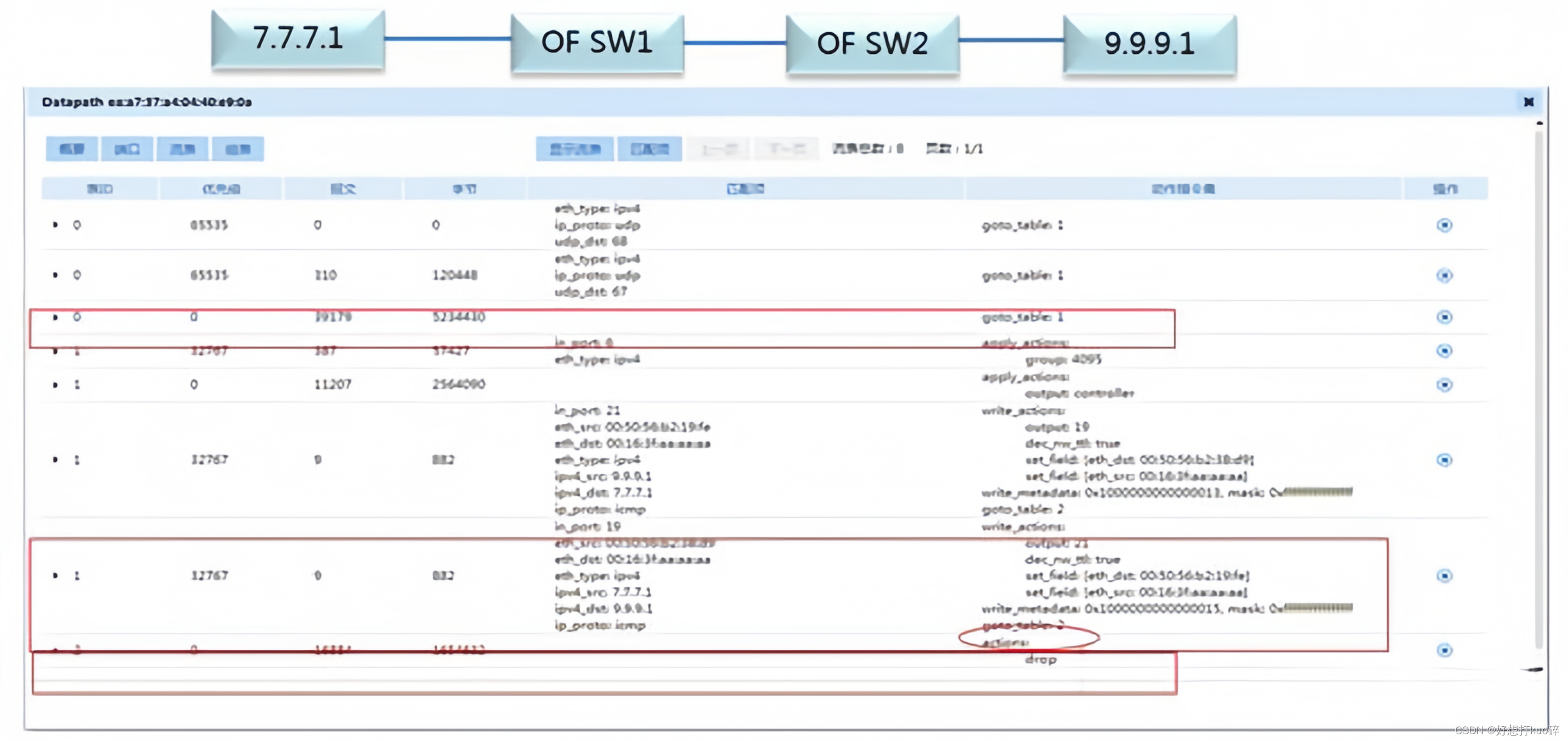Open action icon for goto_table 1 priority-0 row
The image size is (1568, 741).
coord(1444,317)
